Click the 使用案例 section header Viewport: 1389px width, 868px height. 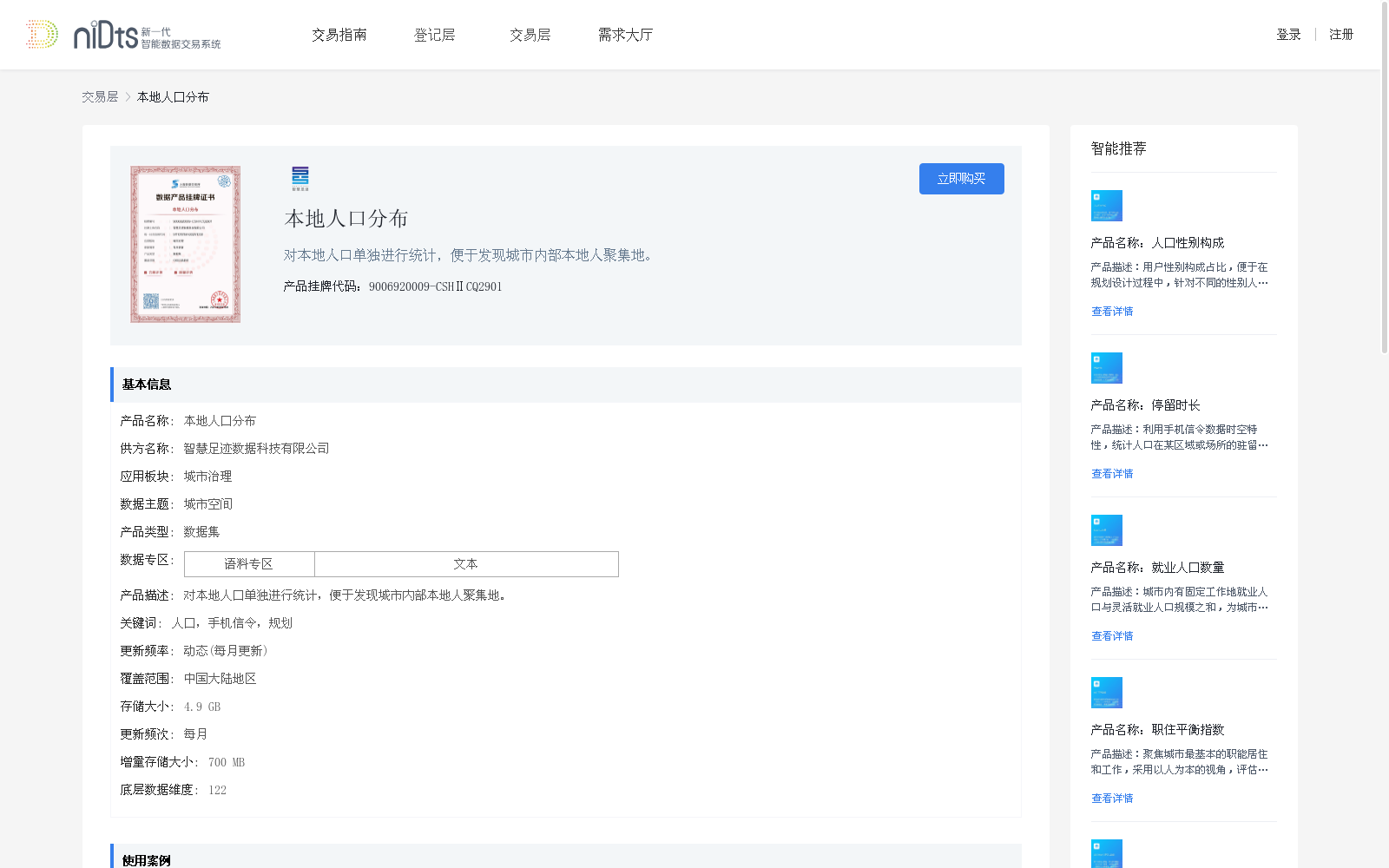(566, 857)
